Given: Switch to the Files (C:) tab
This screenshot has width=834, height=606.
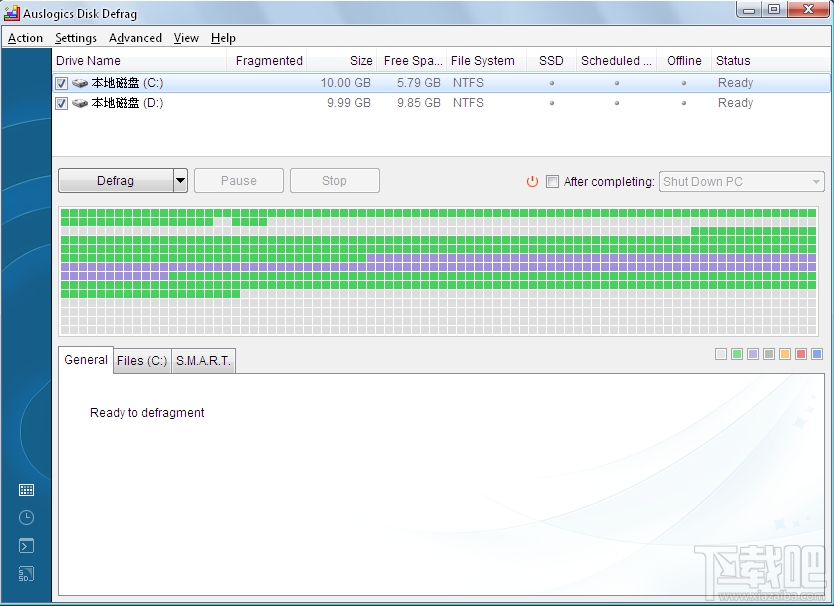Looking at the screenshot, I should pos(142,360).
